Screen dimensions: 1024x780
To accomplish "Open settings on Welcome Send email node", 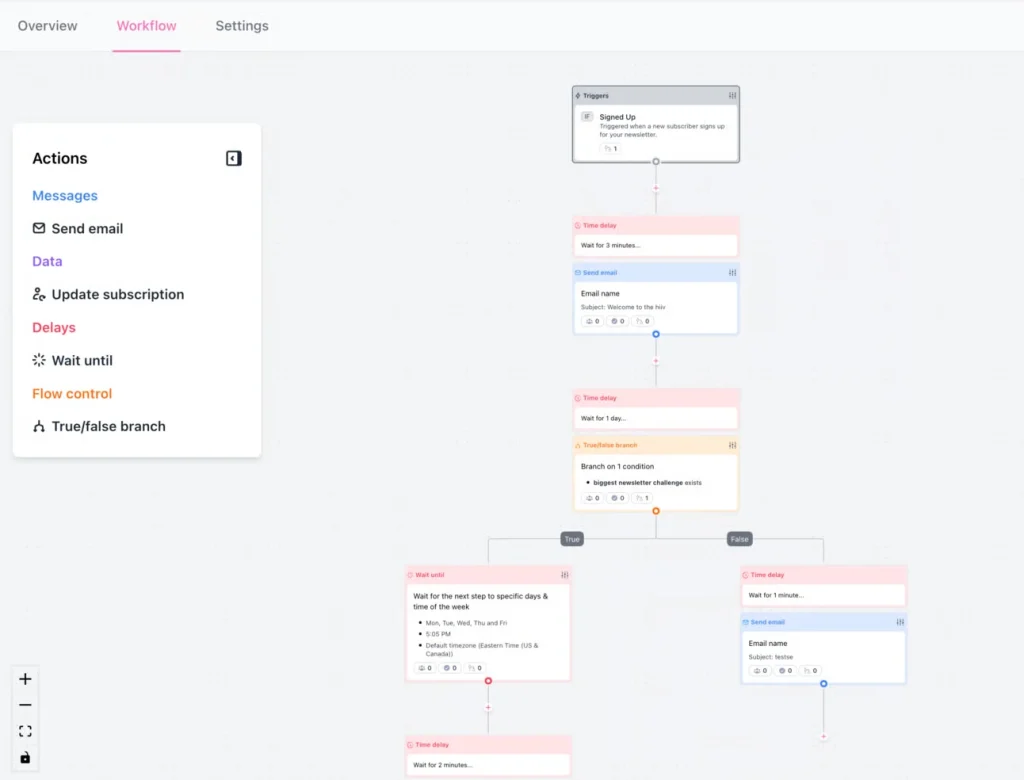I will [x=732, y=272].
